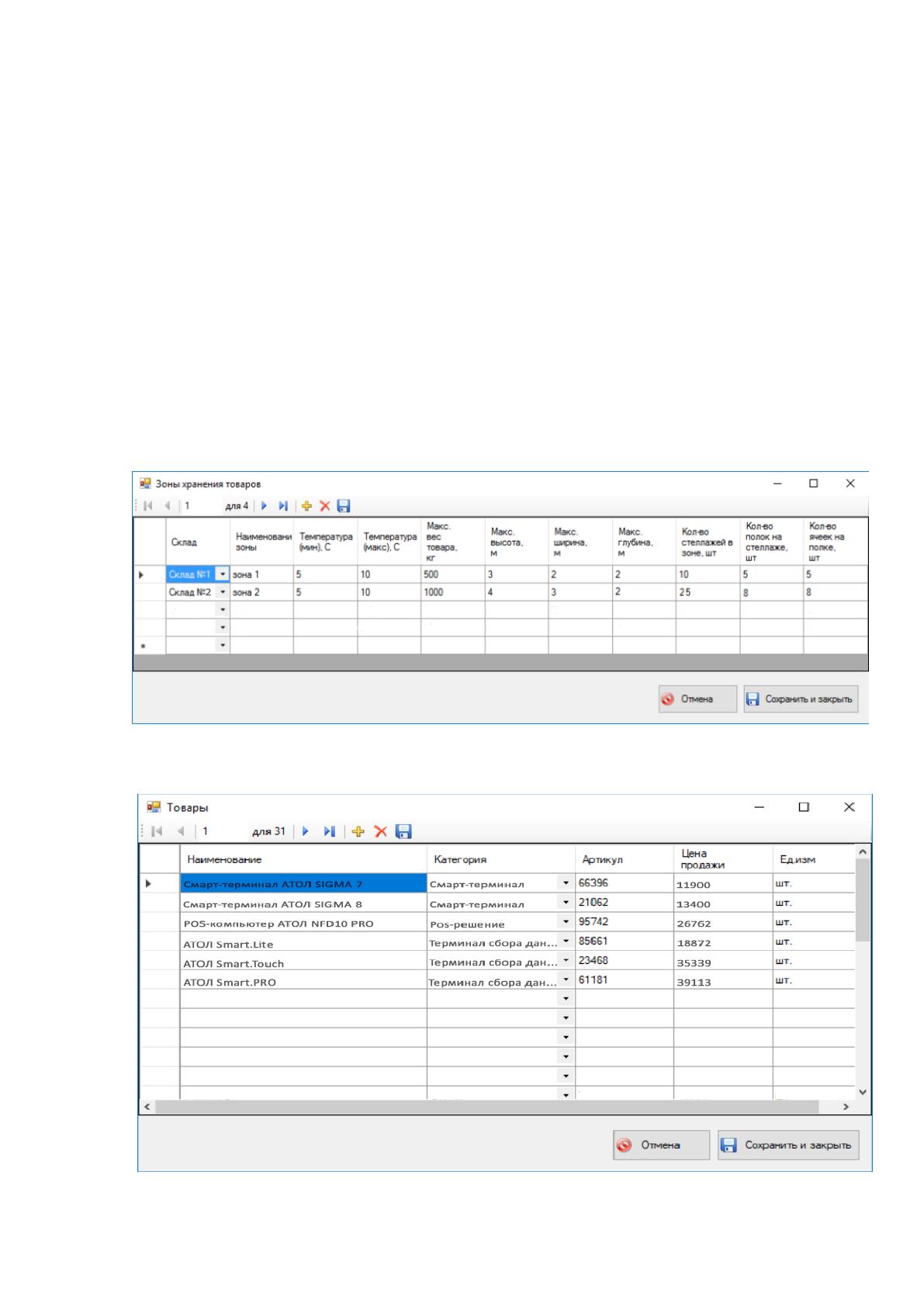Select price cell 26762

point(722,923)
